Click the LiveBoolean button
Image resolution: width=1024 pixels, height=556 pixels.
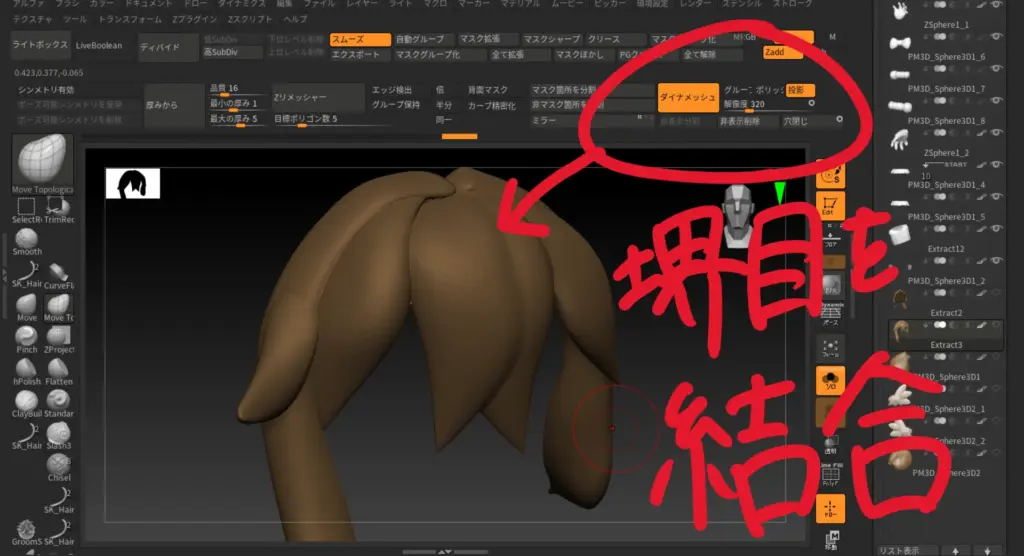(99, 45)
